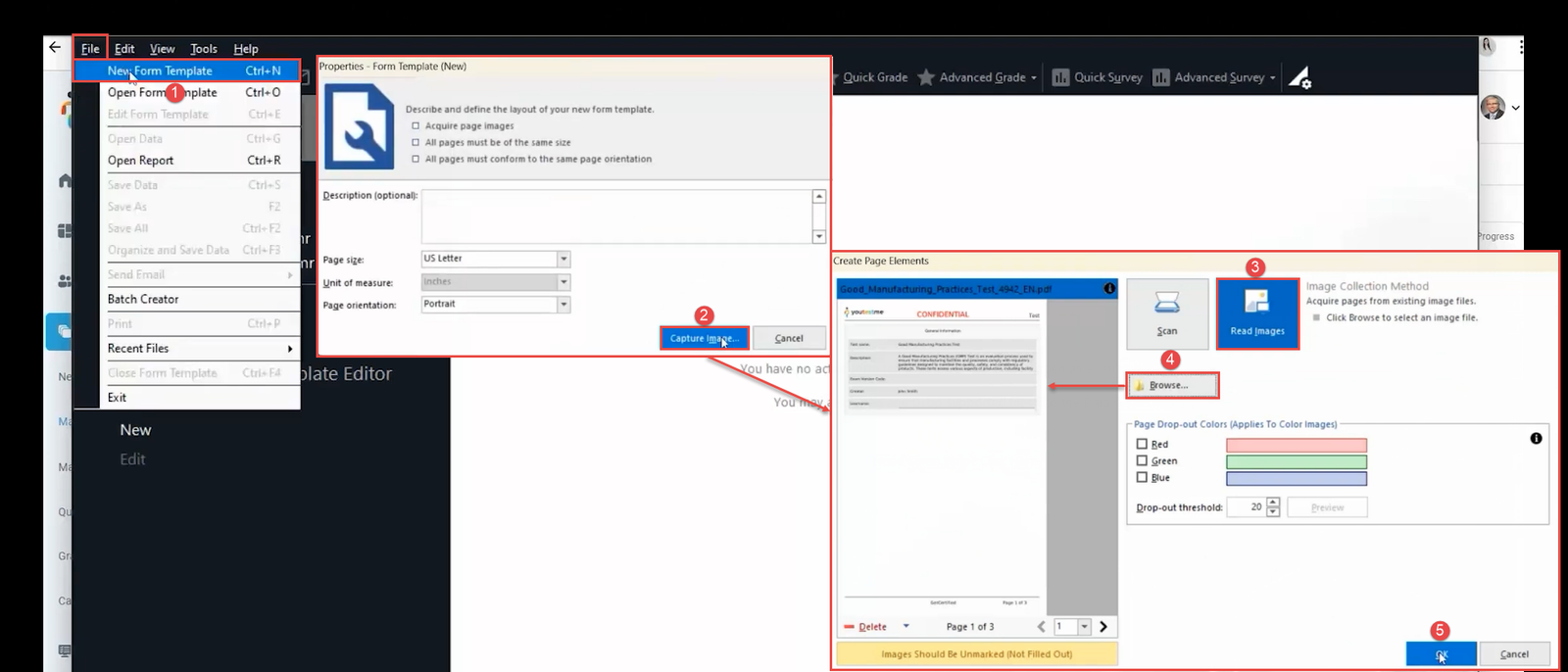Click the info icon on PDF title

(x=1108, y=289)
